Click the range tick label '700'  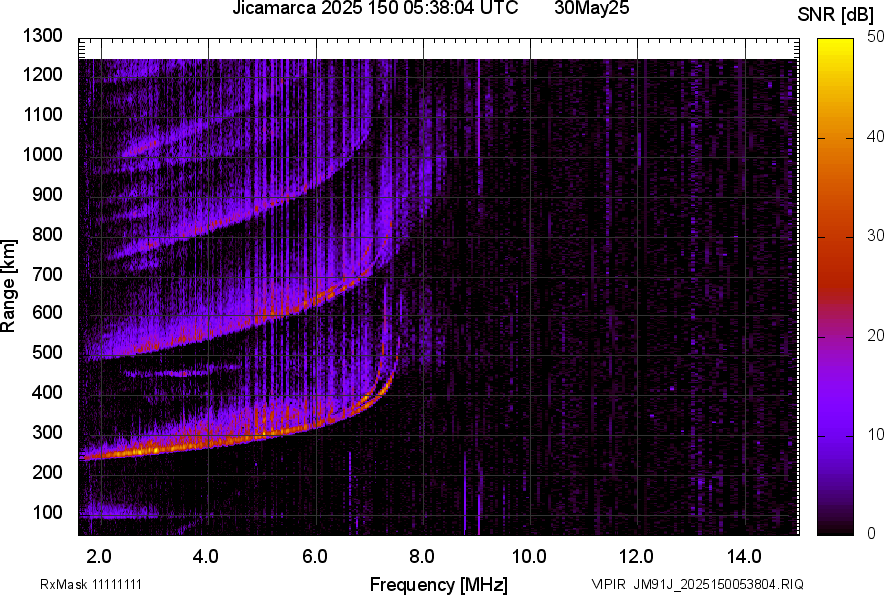coord(47,274)
